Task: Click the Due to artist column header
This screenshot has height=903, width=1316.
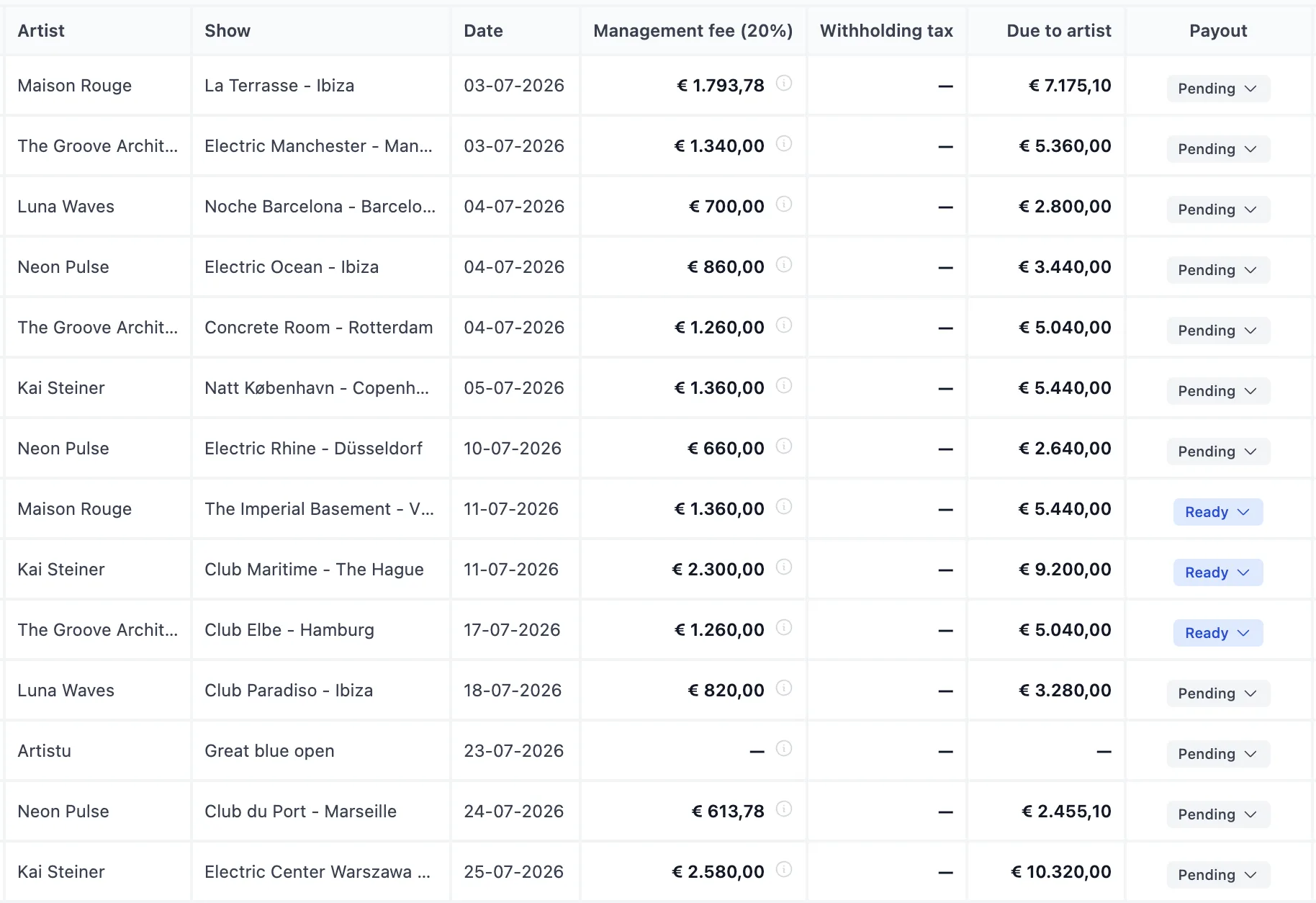Action: click(1058, 31)
